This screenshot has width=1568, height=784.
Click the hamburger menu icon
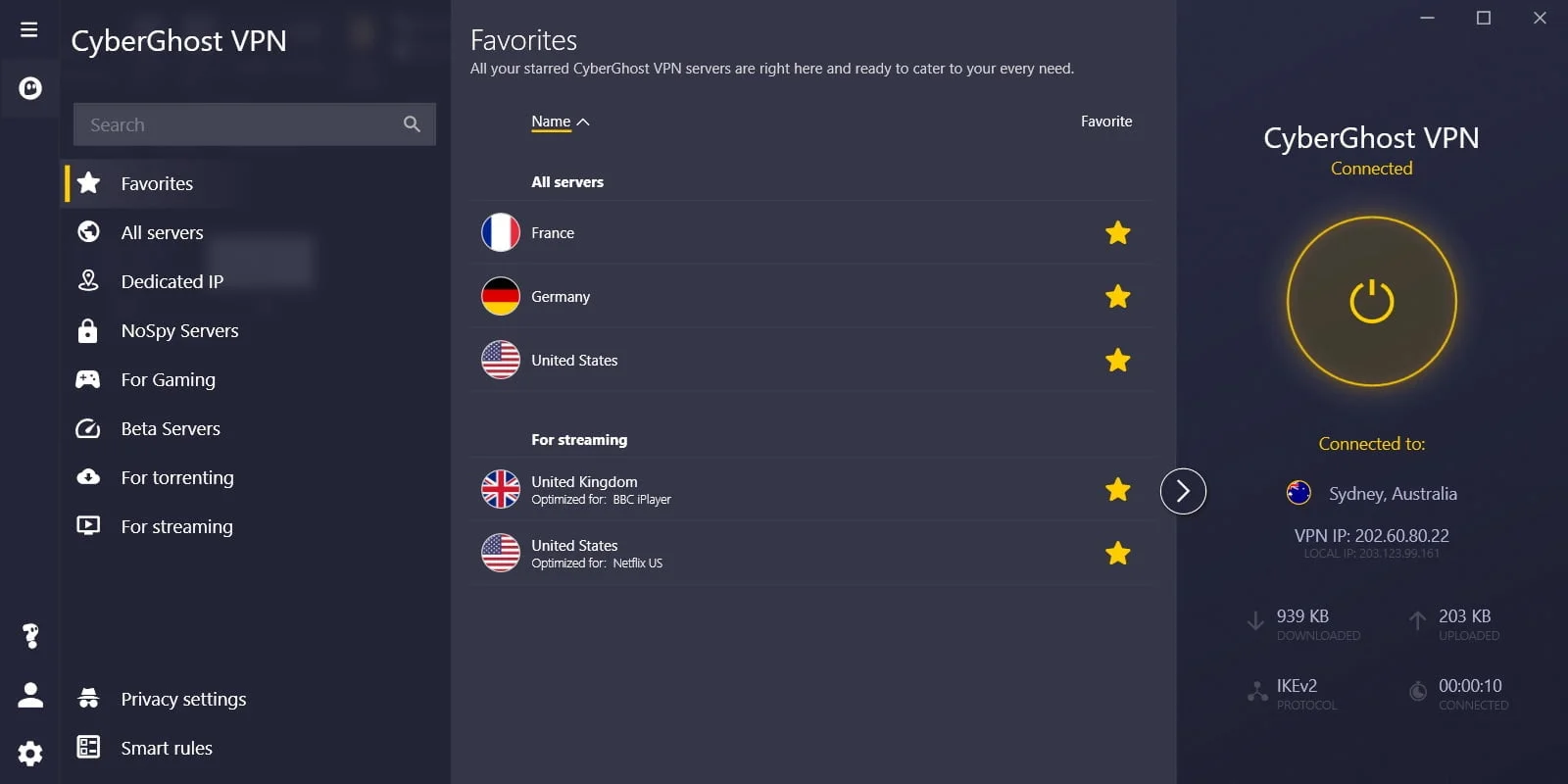point(29,29)
